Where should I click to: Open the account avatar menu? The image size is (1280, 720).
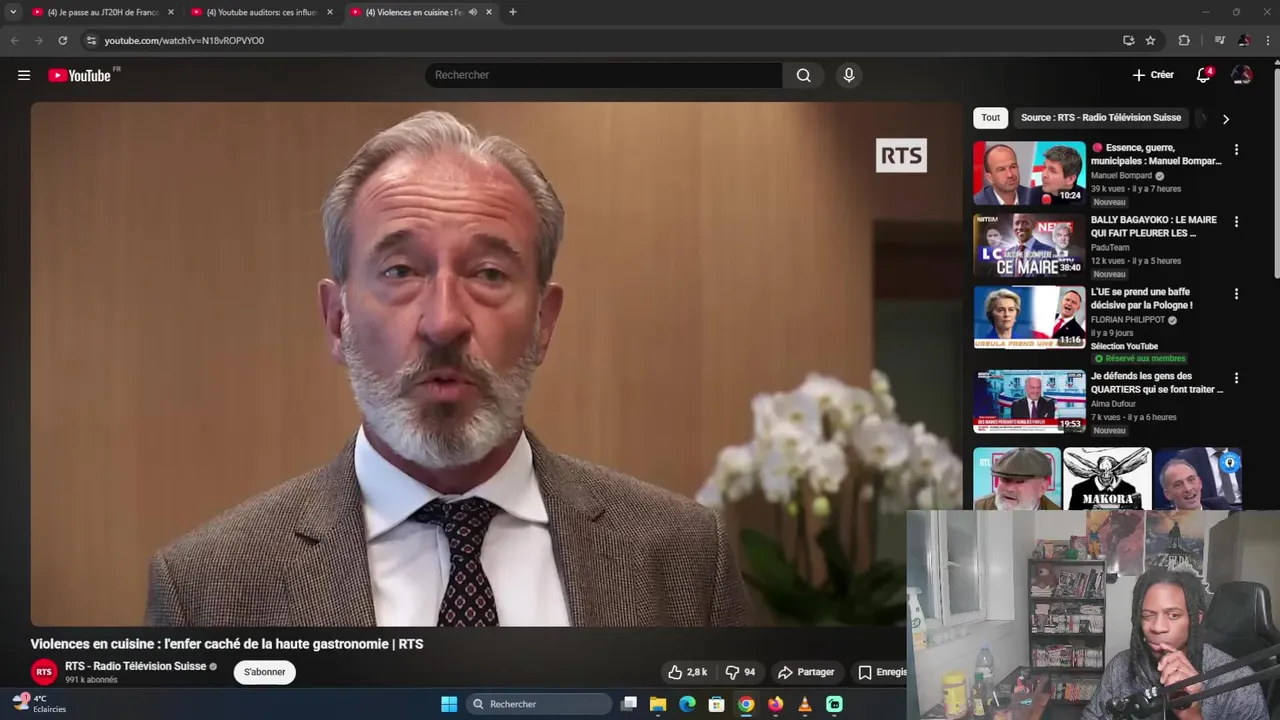(x=1242, y=75)
